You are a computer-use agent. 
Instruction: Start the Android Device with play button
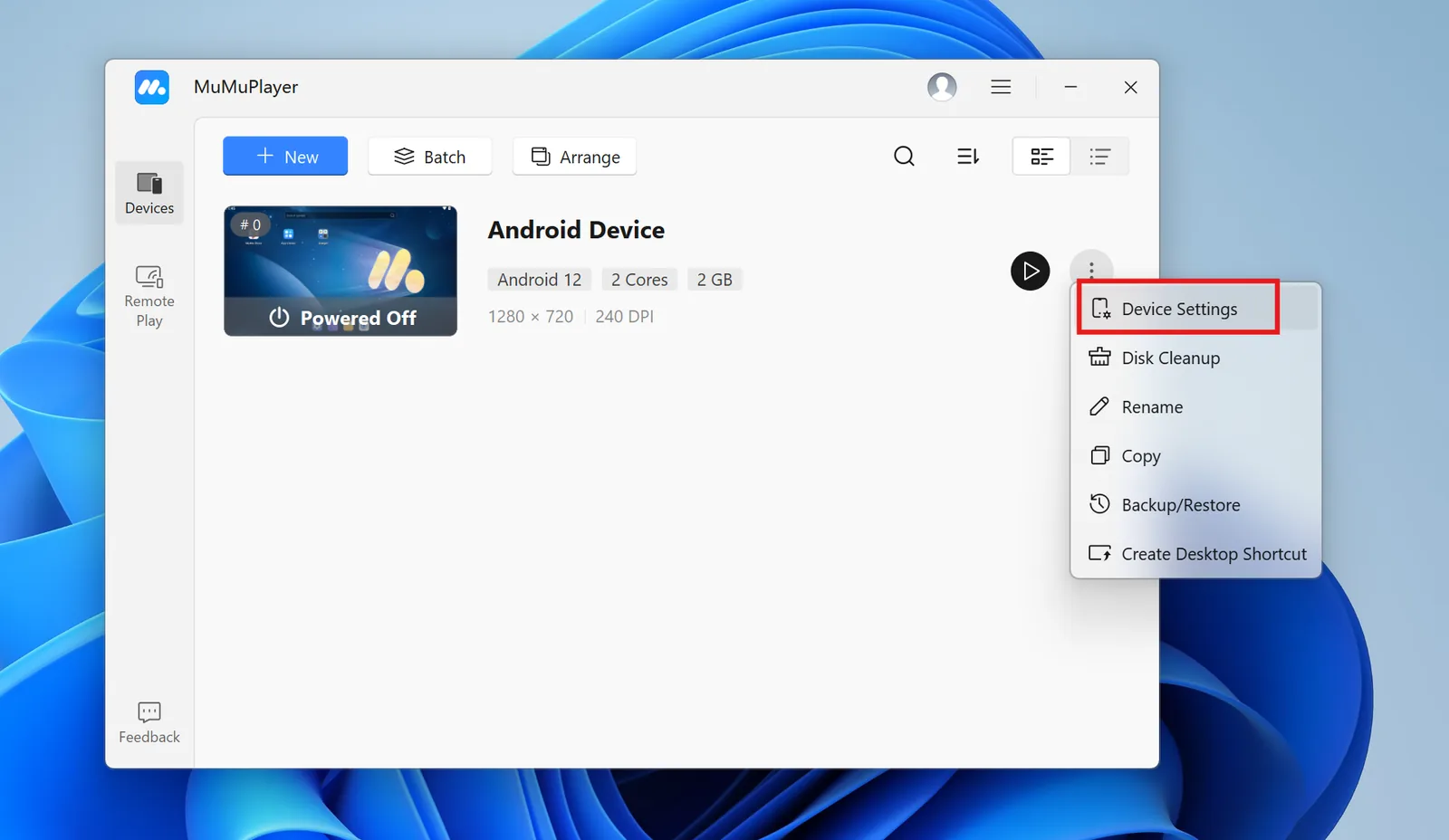coord(1031,271)
